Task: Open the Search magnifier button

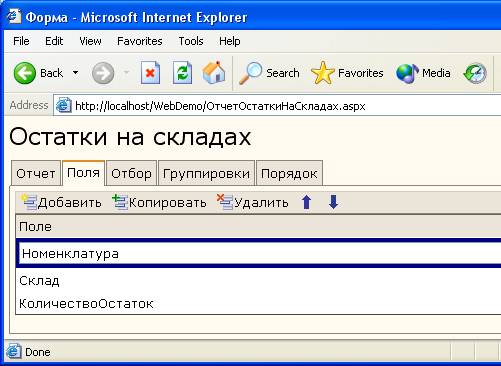Action: [269, 73]
